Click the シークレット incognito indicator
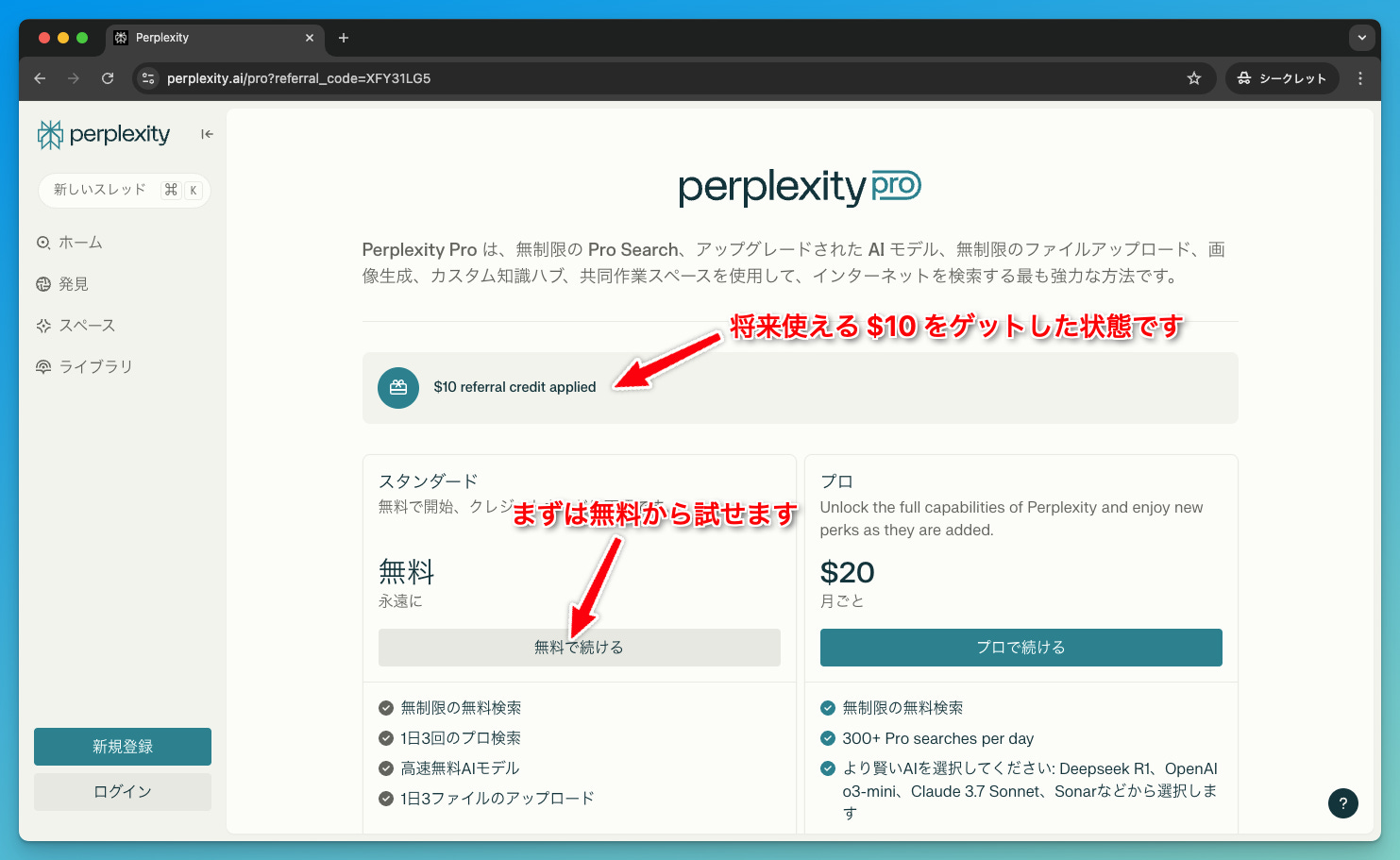 [x=1282, y=78]
